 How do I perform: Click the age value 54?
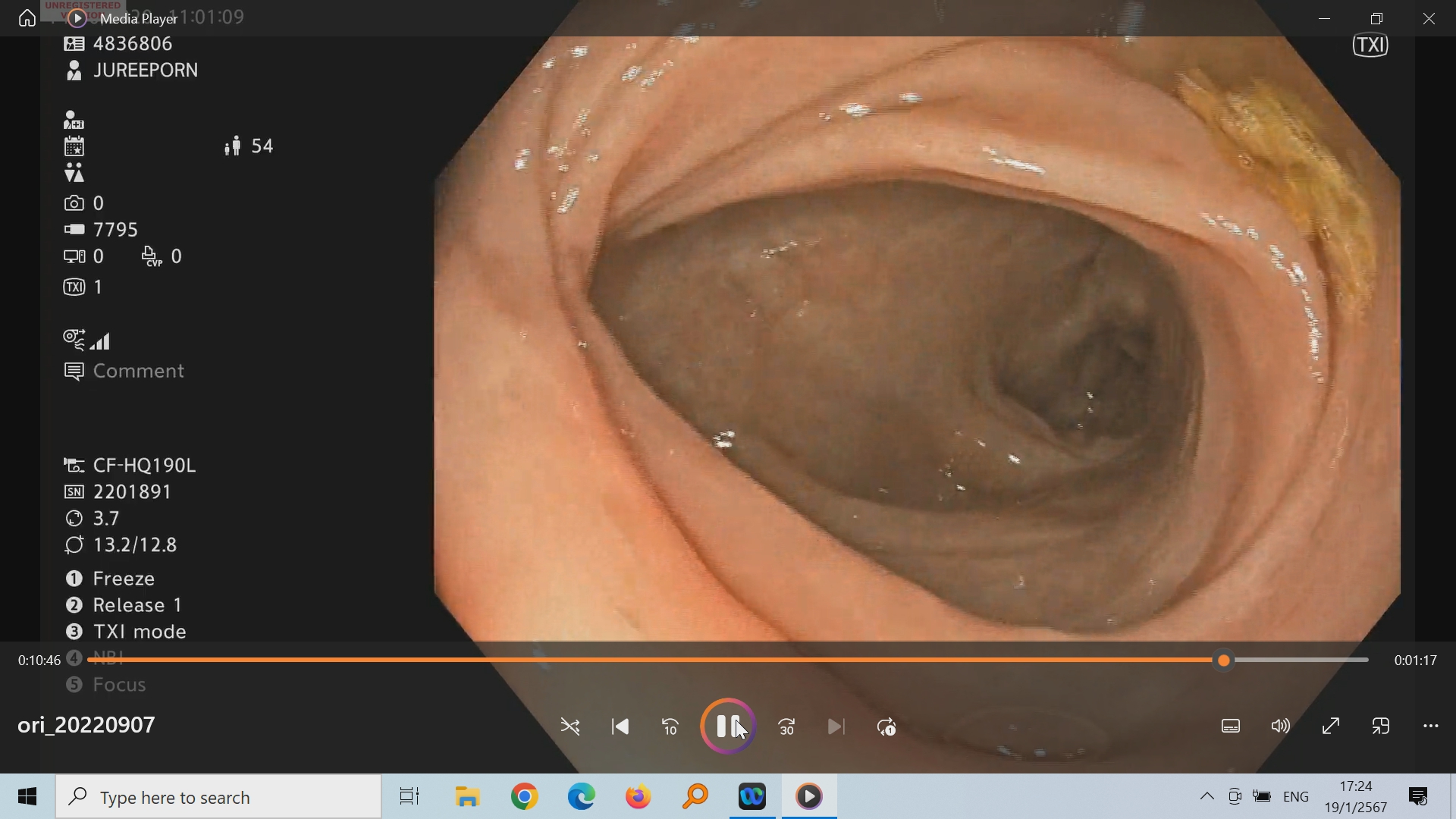pyautogui.click(x=262, y=146)
